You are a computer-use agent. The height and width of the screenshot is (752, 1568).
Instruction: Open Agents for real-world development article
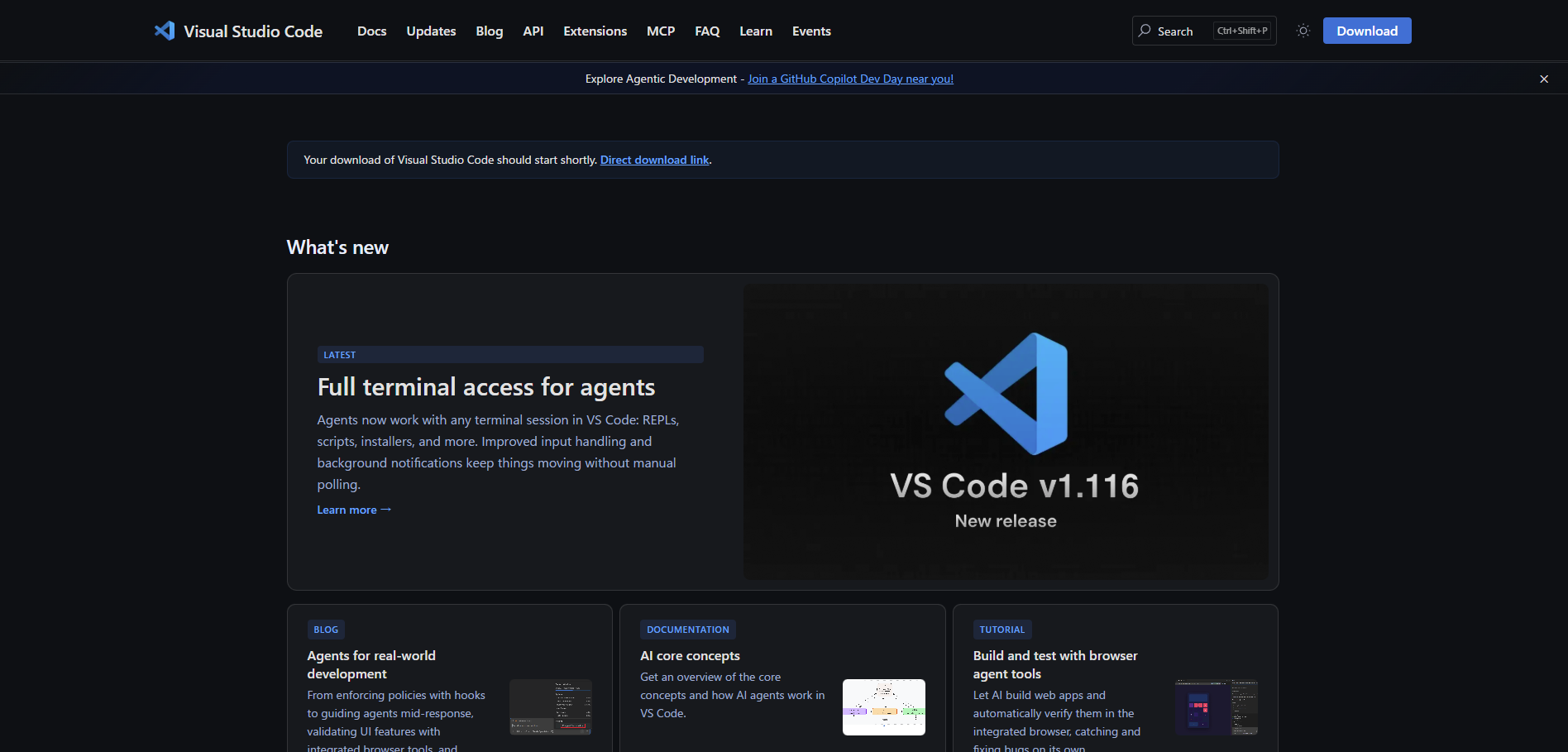[x=371, y=664]
